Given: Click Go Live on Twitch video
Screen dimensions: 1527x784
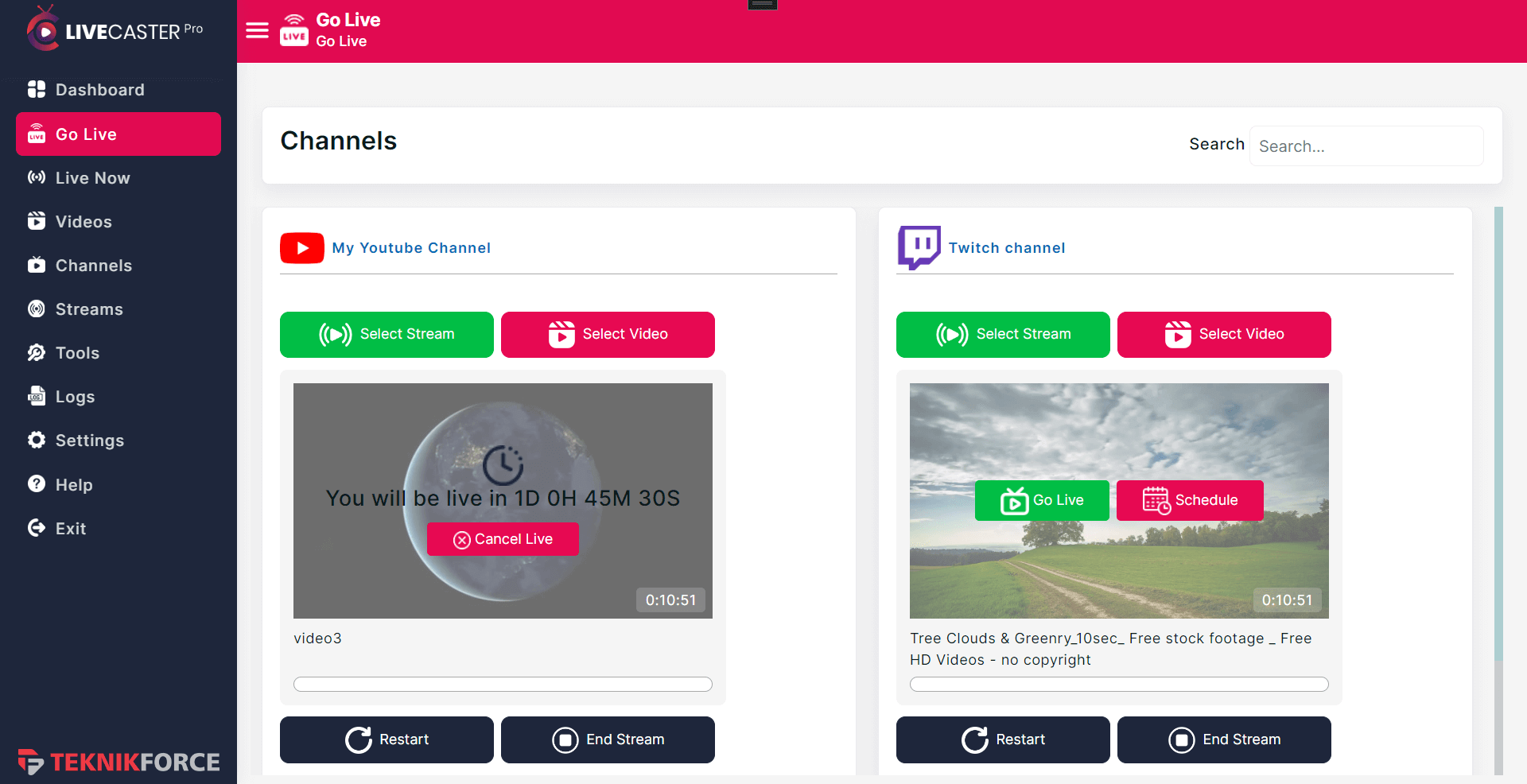Looking at the screenshot, I should click(1042, 501).
